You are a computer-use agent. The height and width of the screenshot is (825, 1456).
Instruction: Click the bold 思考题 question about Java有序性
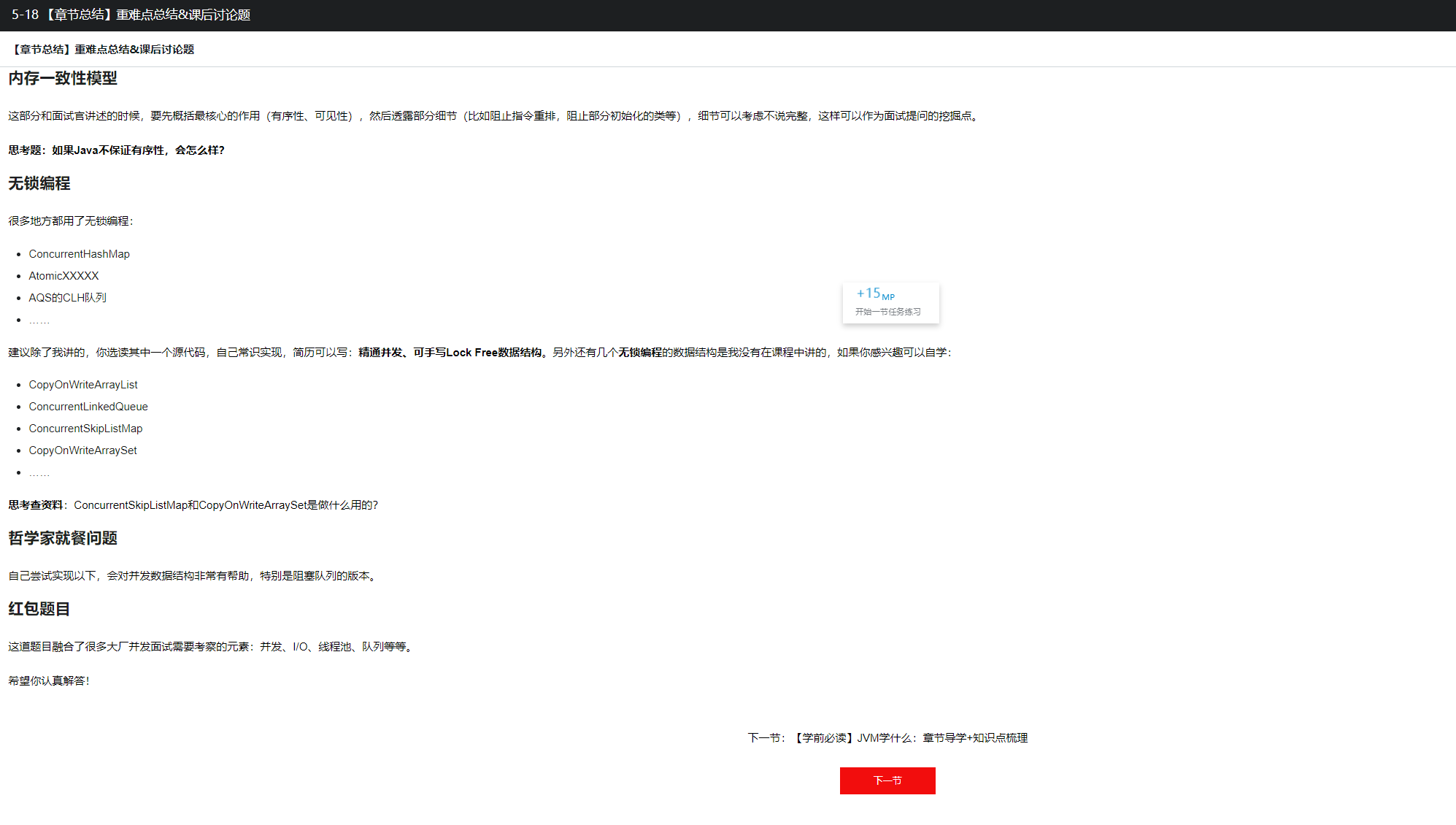coord(116,150)
